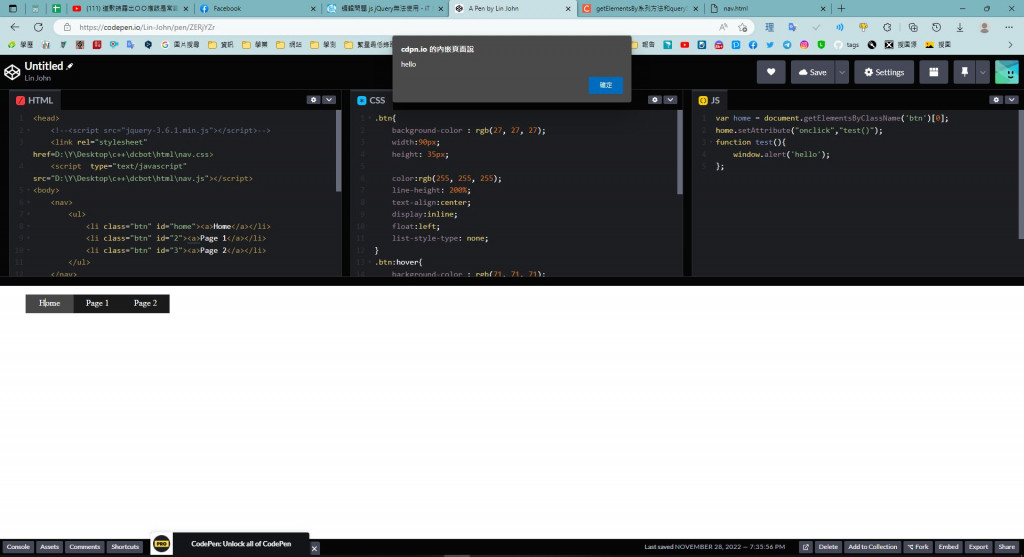
Task: Open the Export menu
Action: point(978,547)
